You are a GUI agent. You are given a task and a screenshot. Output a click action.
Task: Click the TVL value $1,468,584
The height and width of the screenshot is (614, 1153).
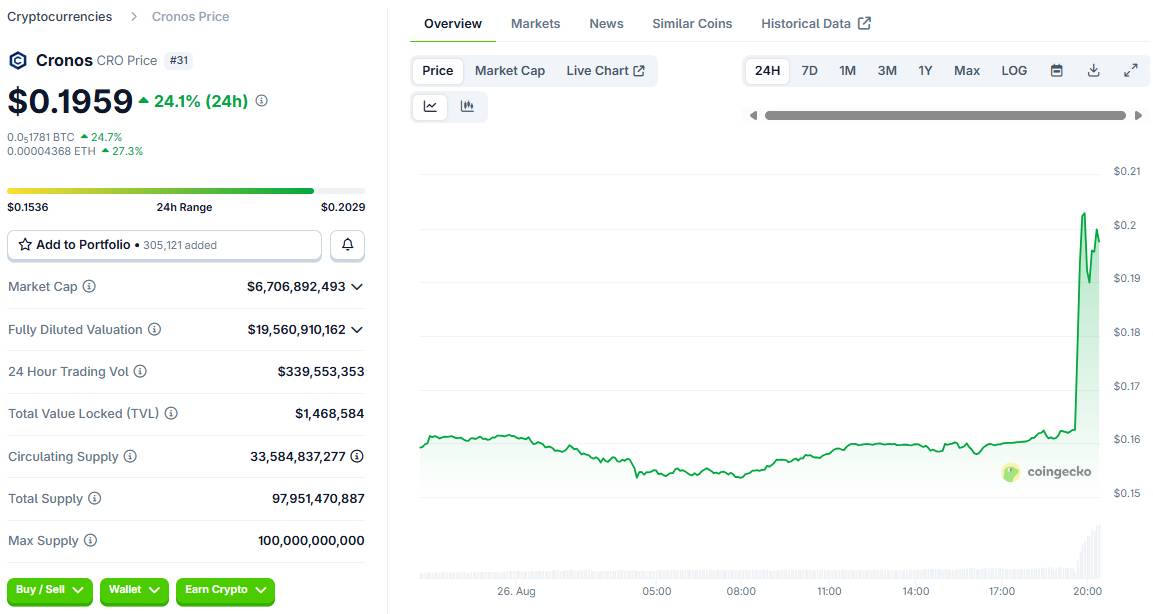point(329,413)
